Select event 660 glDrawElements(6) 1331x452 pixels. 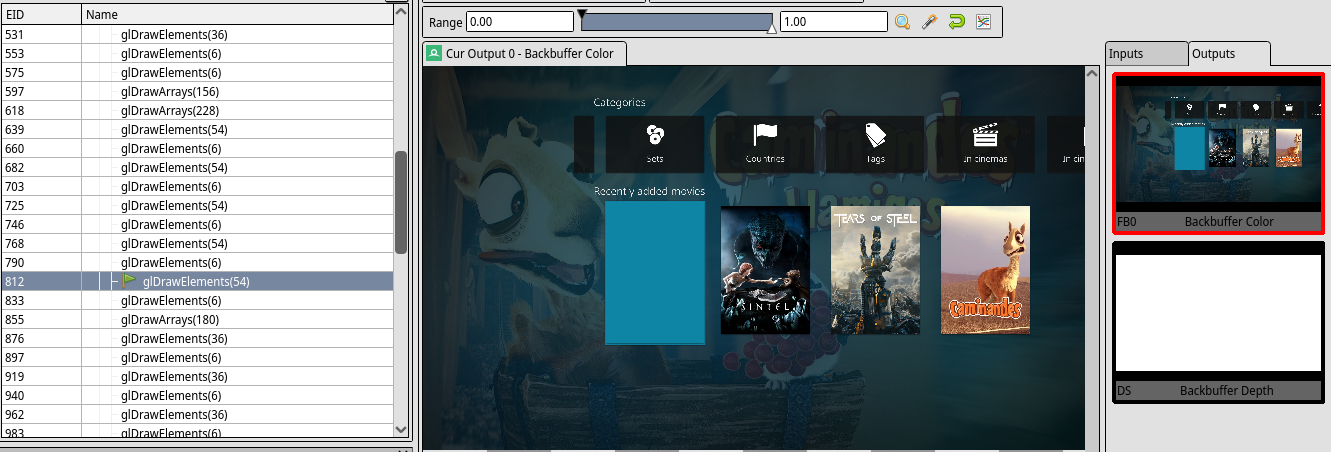pos(196,149)
